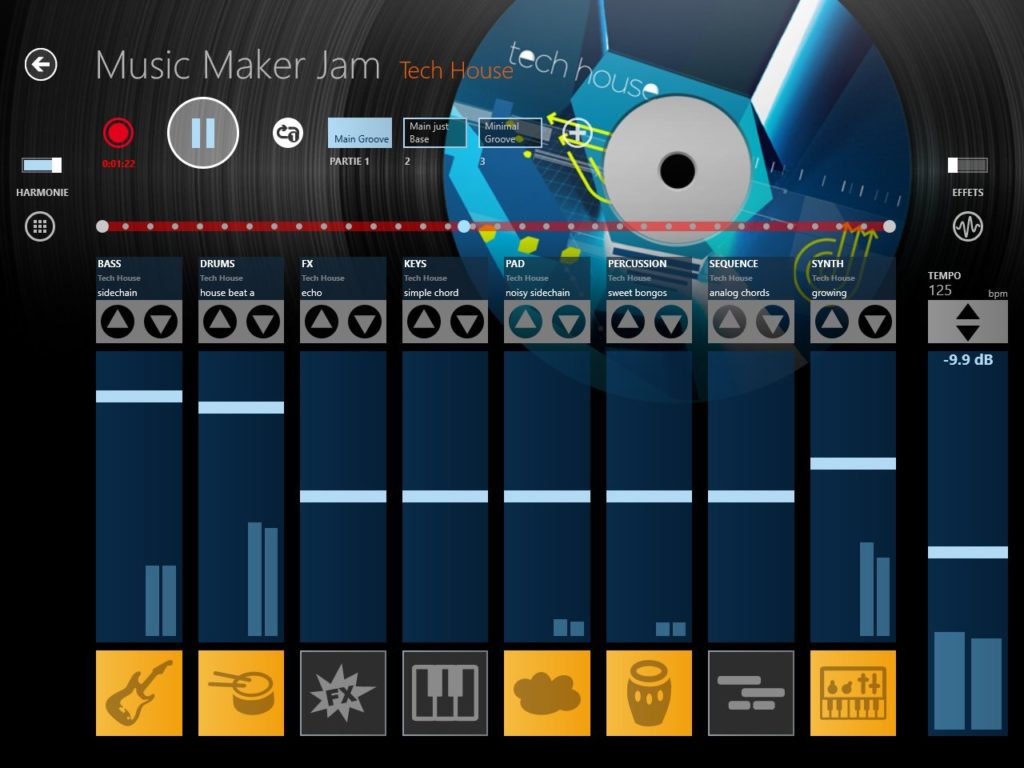Click the timeline playhead marker
1024x768 pixels.
tap(464, 227)
